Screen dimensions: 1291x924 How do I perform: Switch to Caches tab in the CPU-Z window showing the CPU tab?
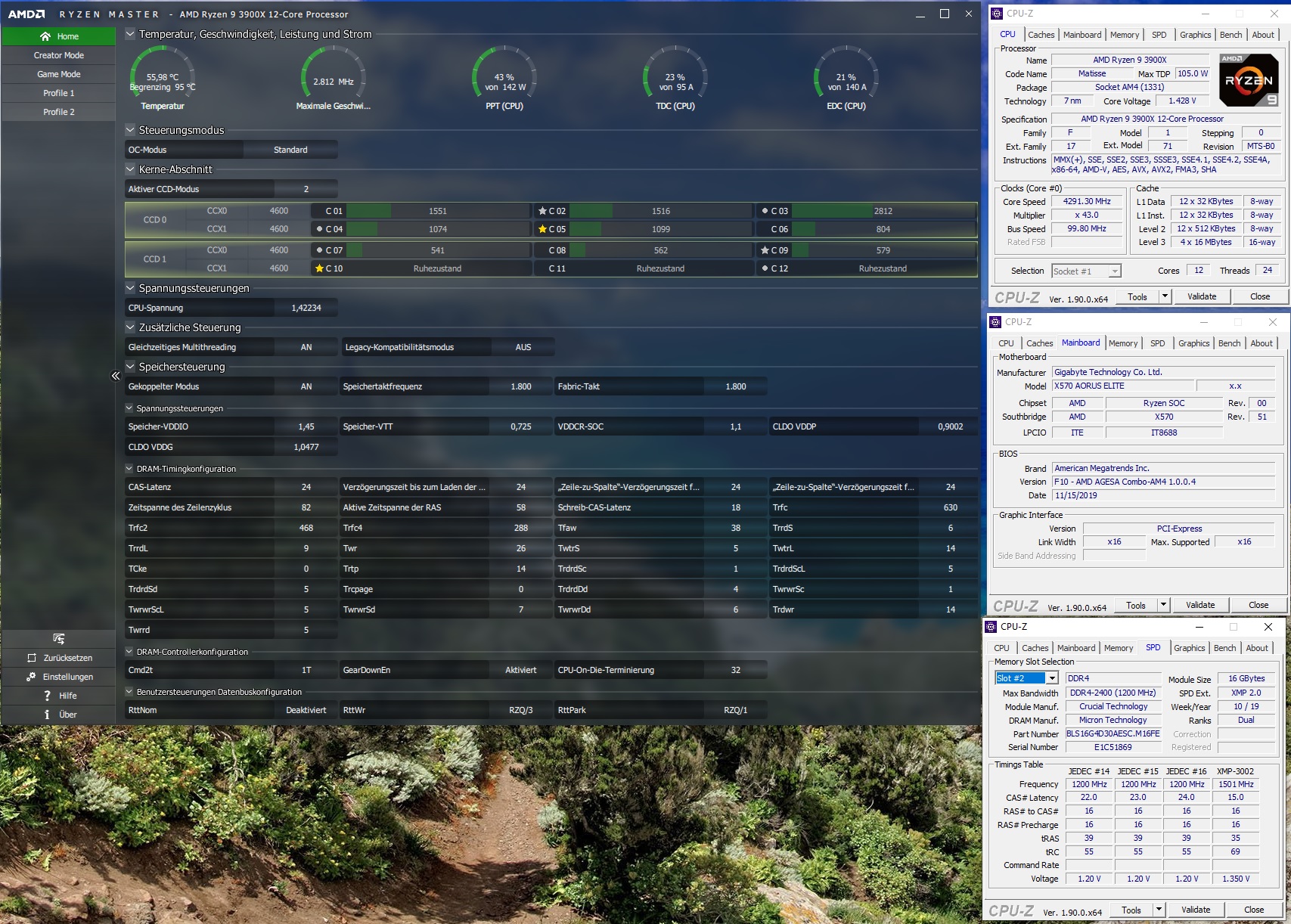1041,35
